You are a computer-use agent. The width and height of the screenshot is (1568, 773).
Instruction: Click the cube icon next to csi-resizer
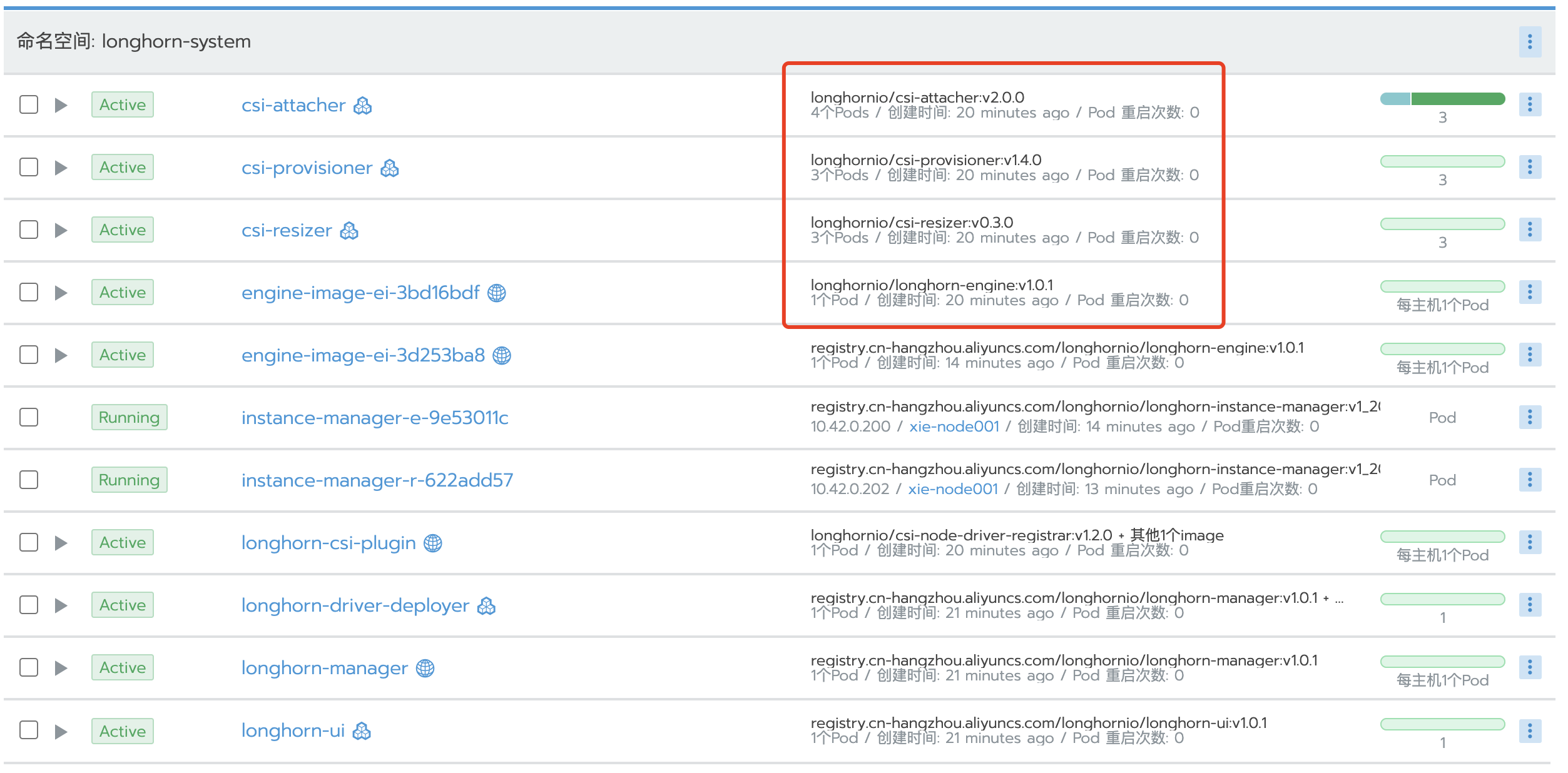(349, 230)
